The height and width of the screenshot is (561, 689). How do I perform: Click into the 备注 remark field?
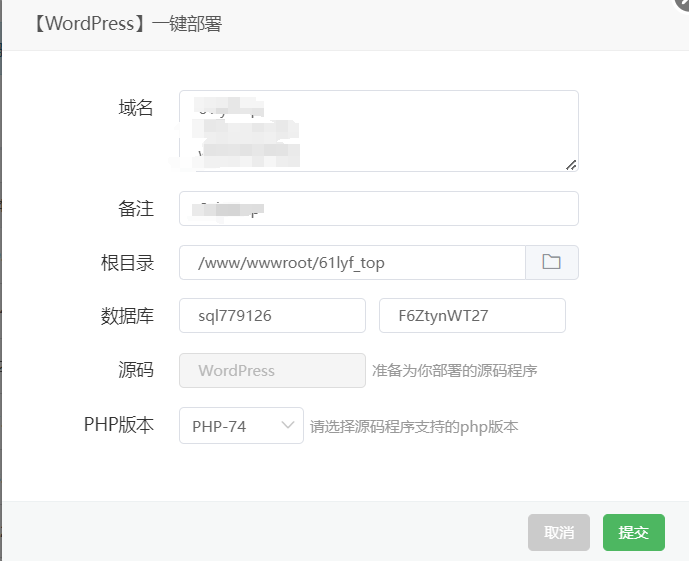coord(378,209)
